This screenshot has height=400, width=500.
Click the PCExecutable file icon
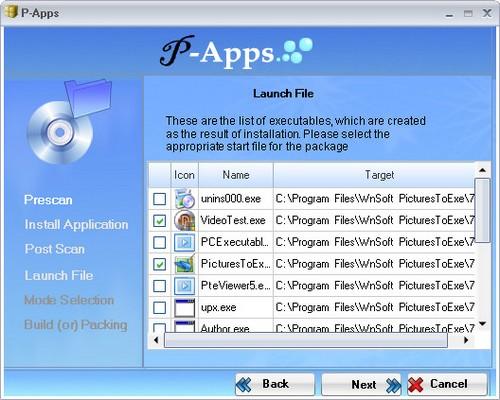(x=185, y=242)
